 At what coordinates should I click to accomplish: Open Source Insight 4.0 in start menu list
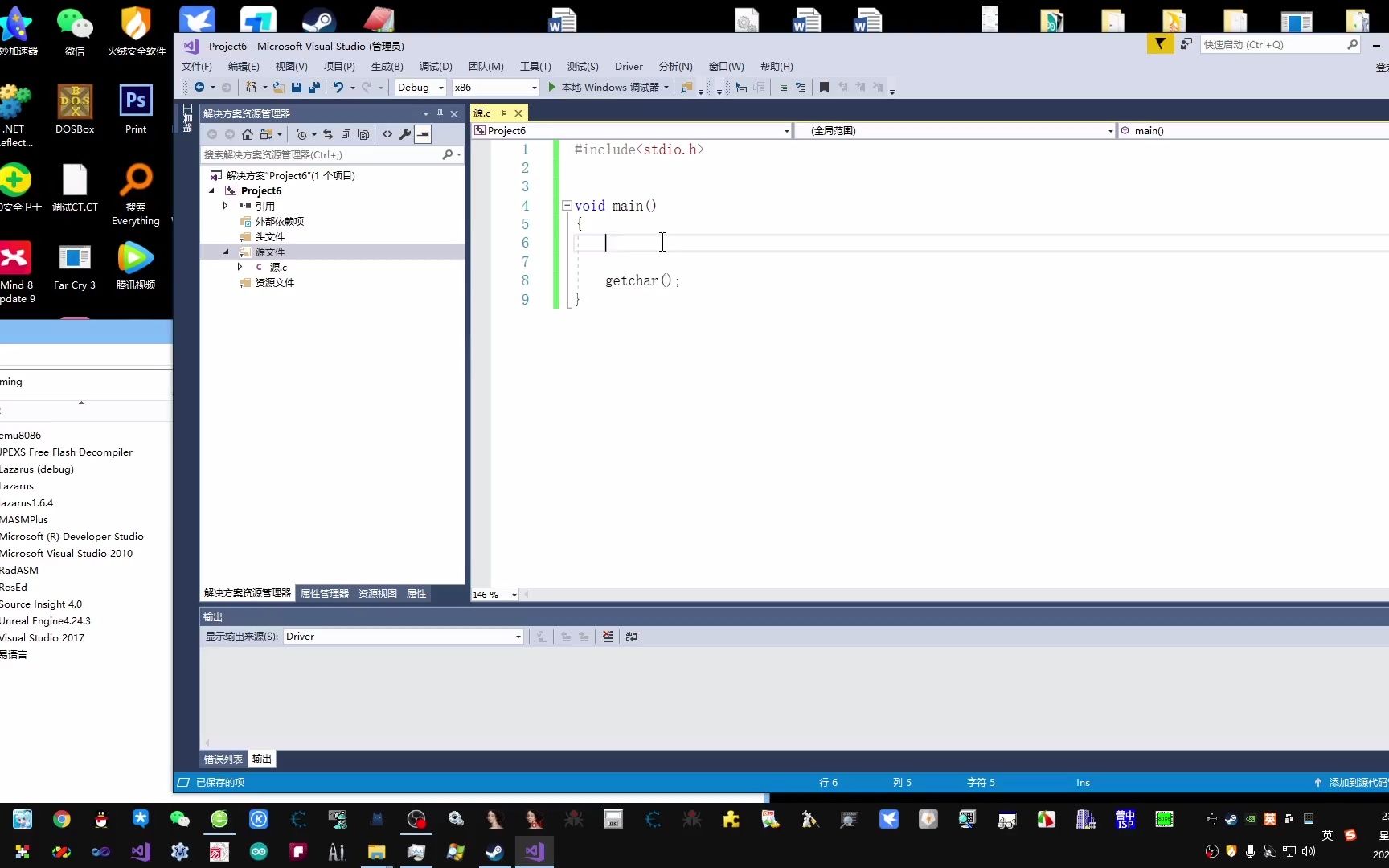[41, 604]
